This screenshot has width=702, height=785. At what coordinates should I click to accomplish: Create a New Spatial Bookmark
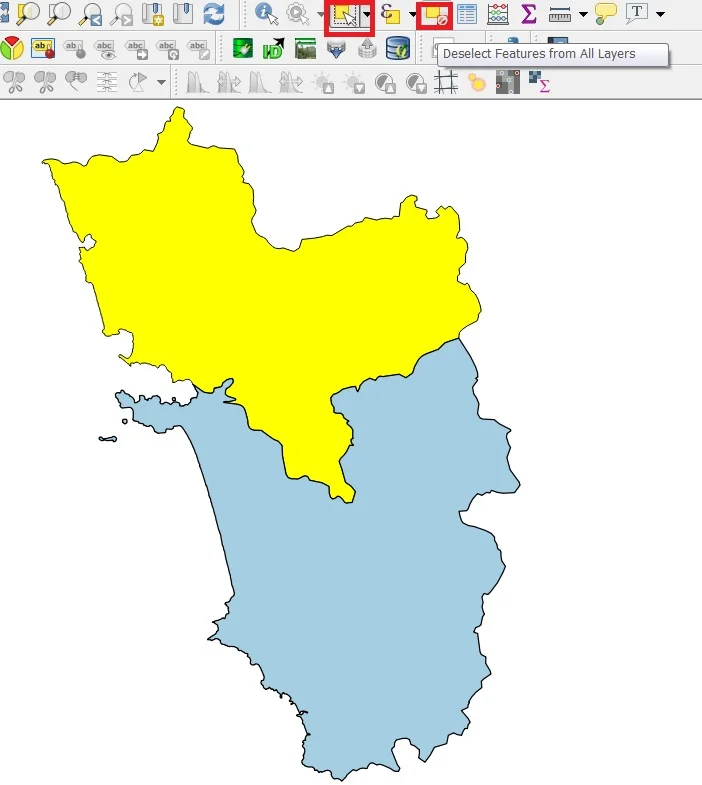152,14
